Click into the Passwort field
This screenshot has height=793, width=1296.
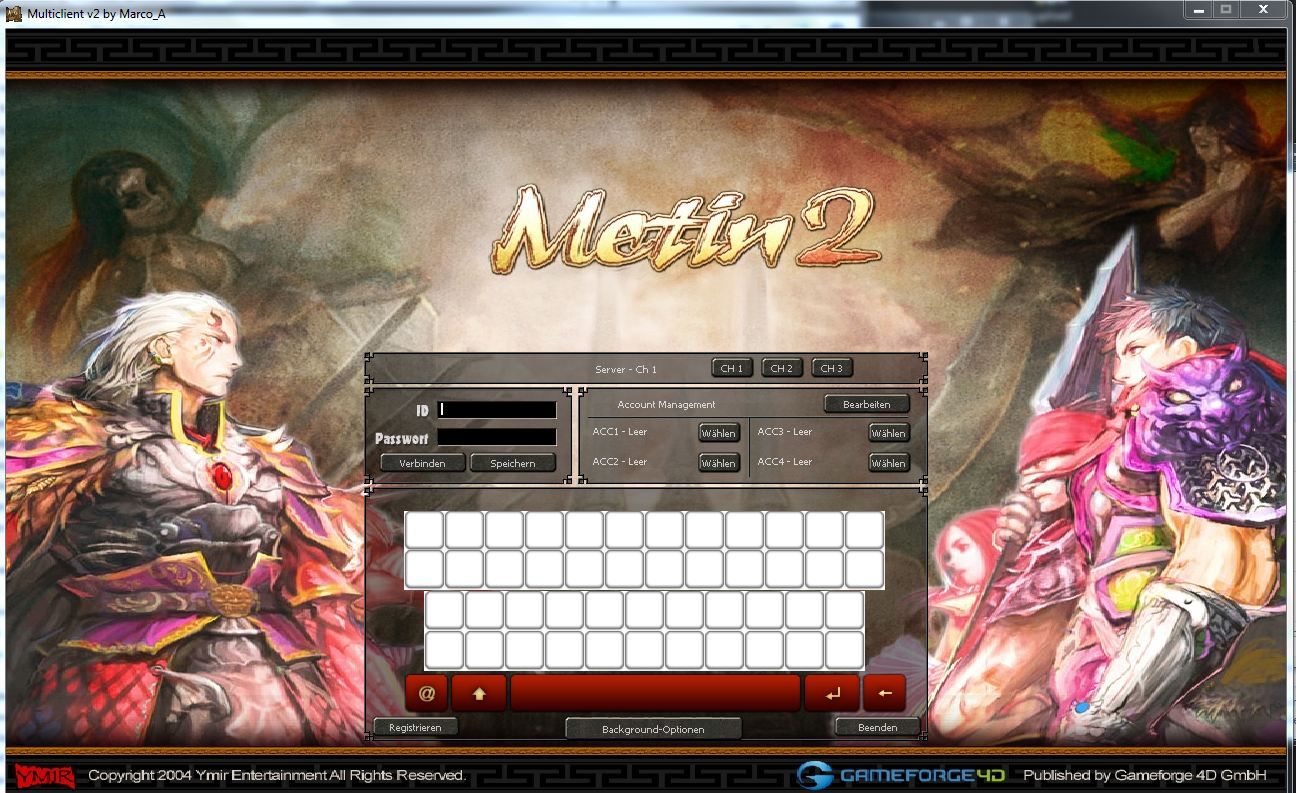(497, 437)
